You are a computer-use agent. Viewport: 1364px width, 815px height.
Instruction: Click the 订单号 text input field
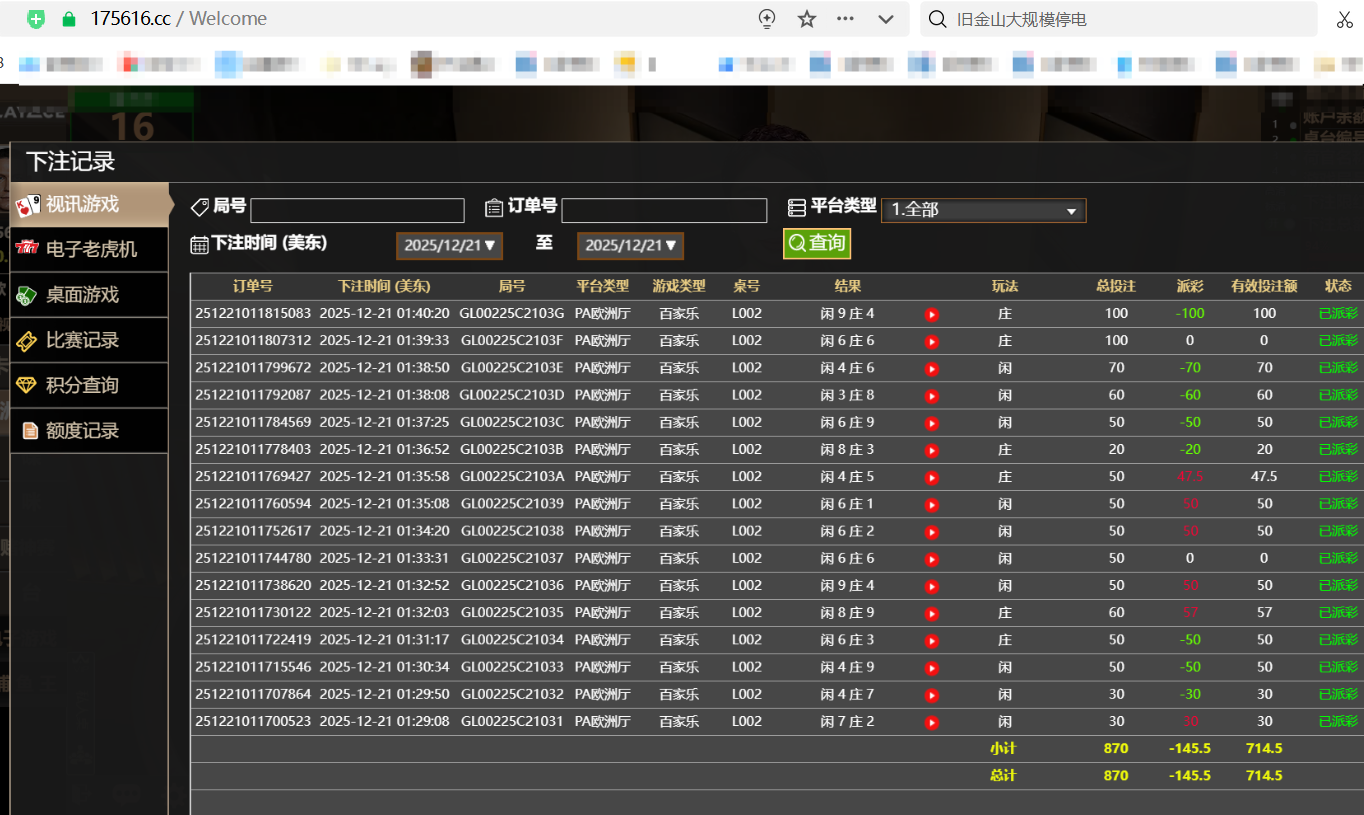(664, 210)
